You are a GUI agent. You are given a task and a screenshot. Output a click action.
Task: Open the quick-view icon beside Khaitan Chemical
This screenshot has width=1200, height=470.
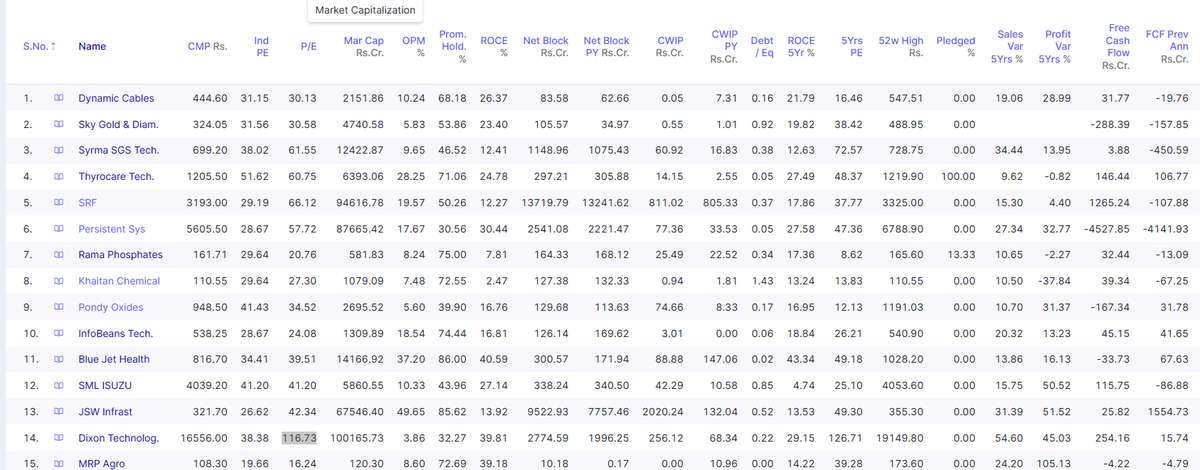click(58, 281)
